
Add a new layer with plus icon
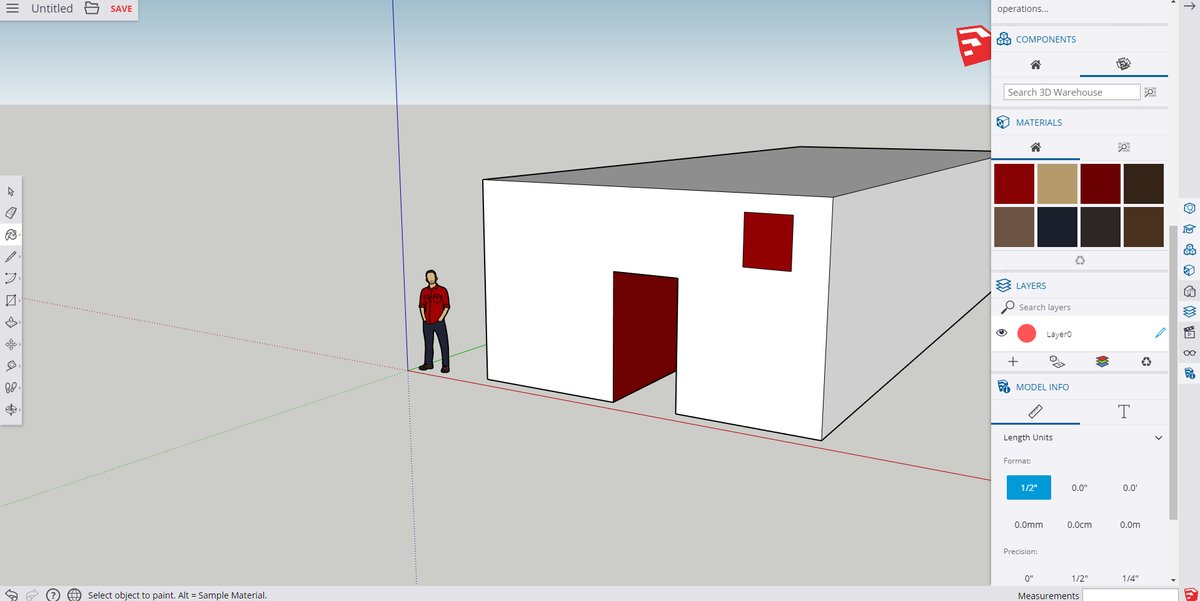pos(1012,361)
